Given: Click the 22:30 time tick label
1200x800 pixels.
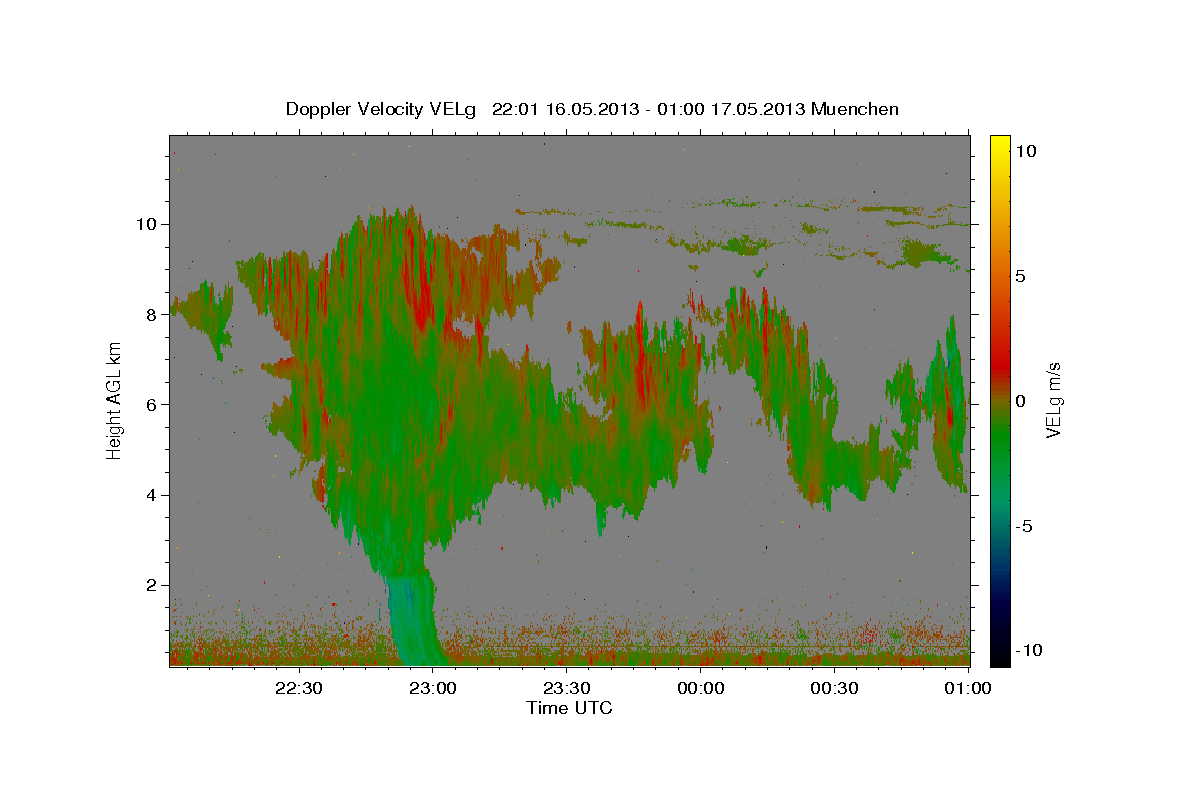Looking at the screenshot, I should click(x=299, y=688).
